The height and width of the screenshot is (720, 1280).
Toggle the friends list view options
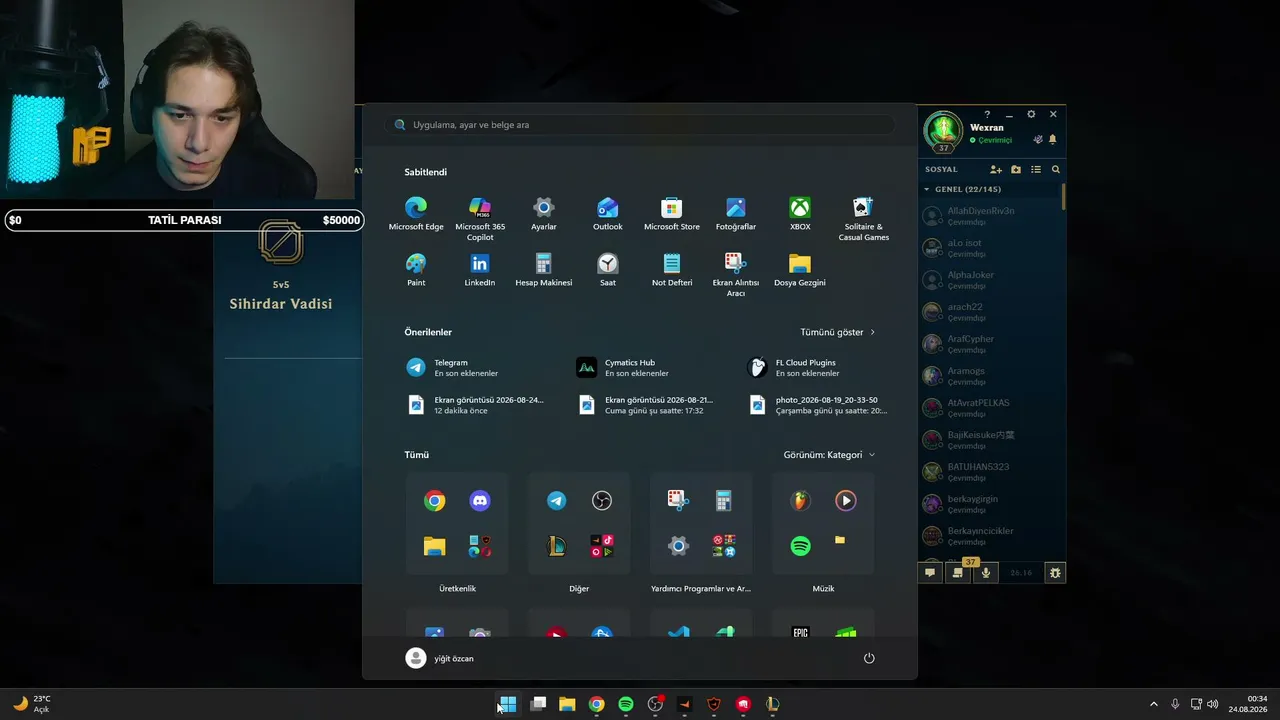pyautogui.click(x=1036, y=170)
